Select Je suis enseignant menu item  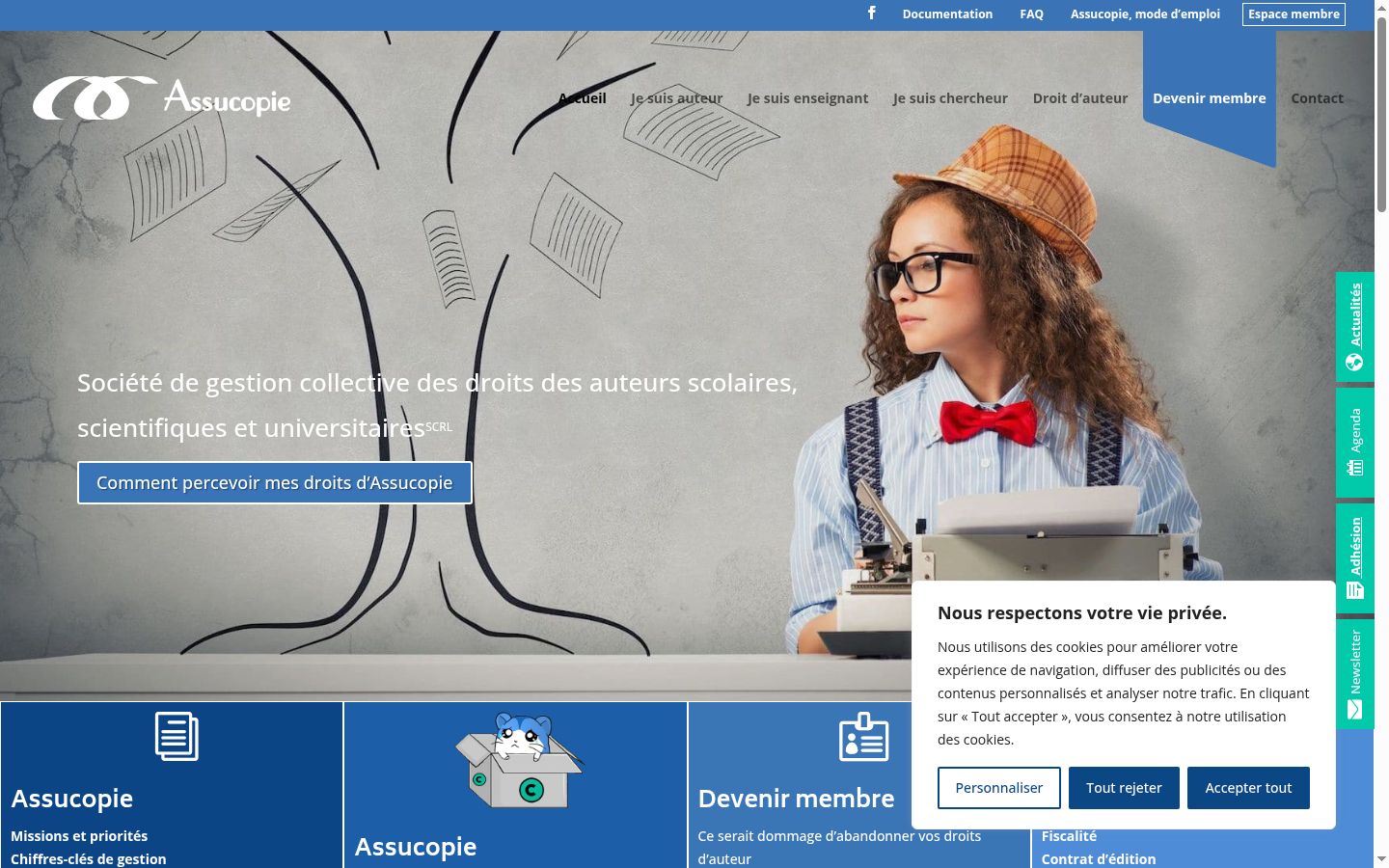click(x=807, y=98)
